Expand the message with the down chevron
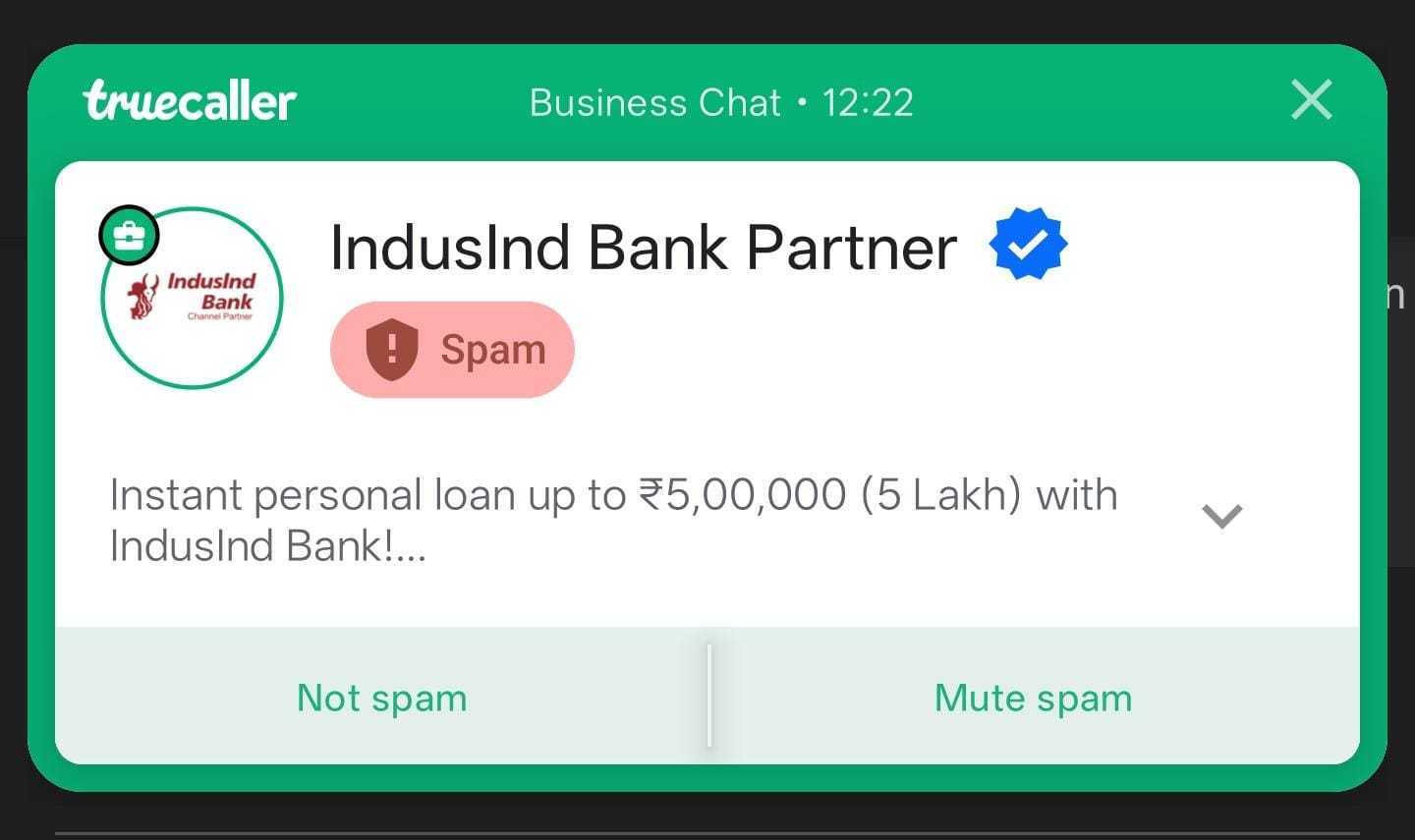 click(1222, 516)
